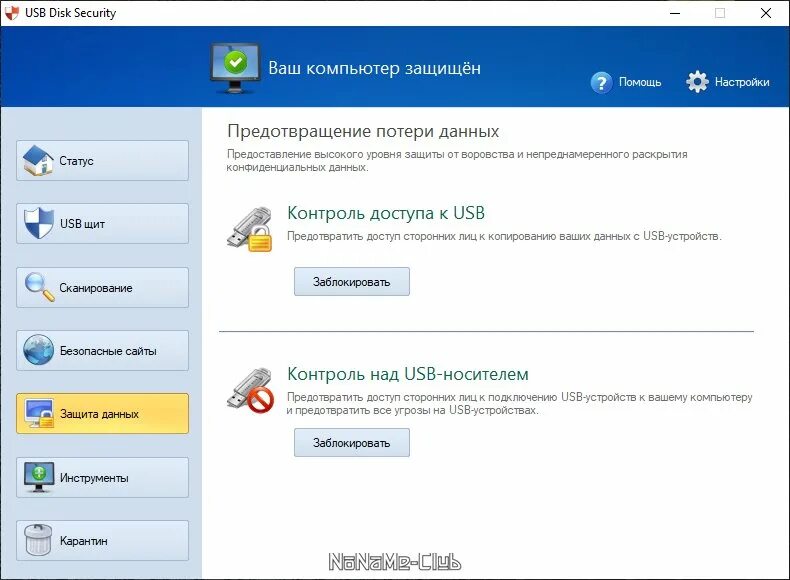Open the Статус section label
Image resolution: width=790 pixels, height=580 pixels.
pos(77,161)
